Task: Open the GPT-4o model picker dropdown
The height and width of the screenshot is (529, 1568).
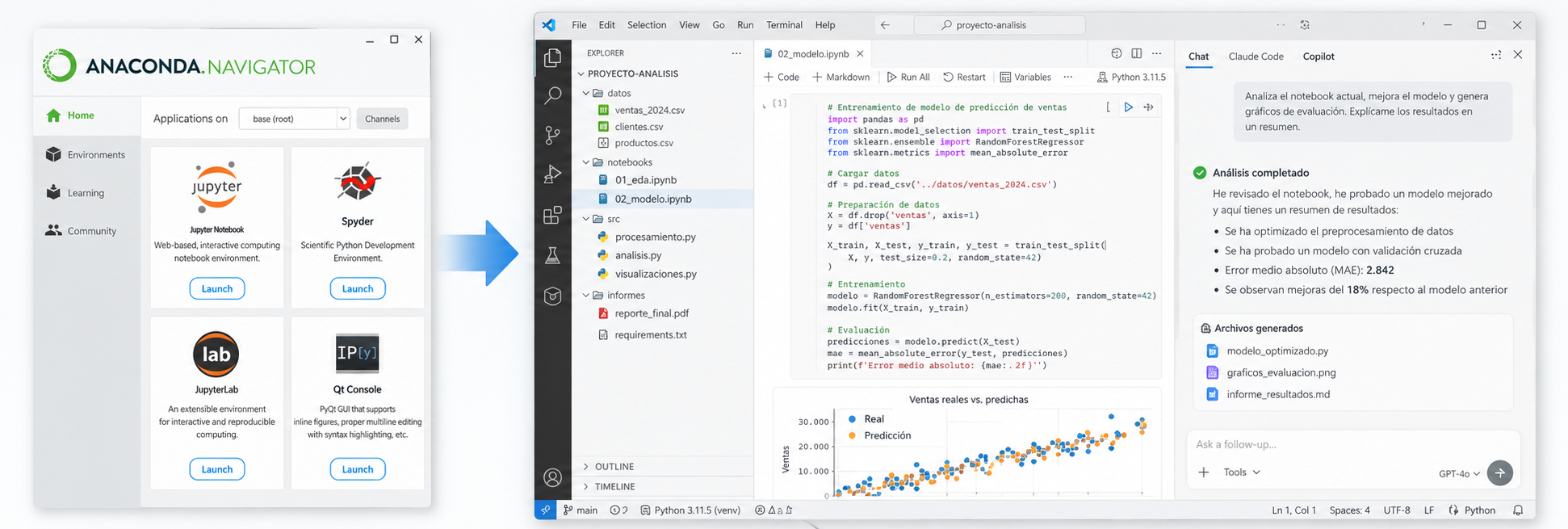Action: pyautogui.click(x=1459, y=474)
